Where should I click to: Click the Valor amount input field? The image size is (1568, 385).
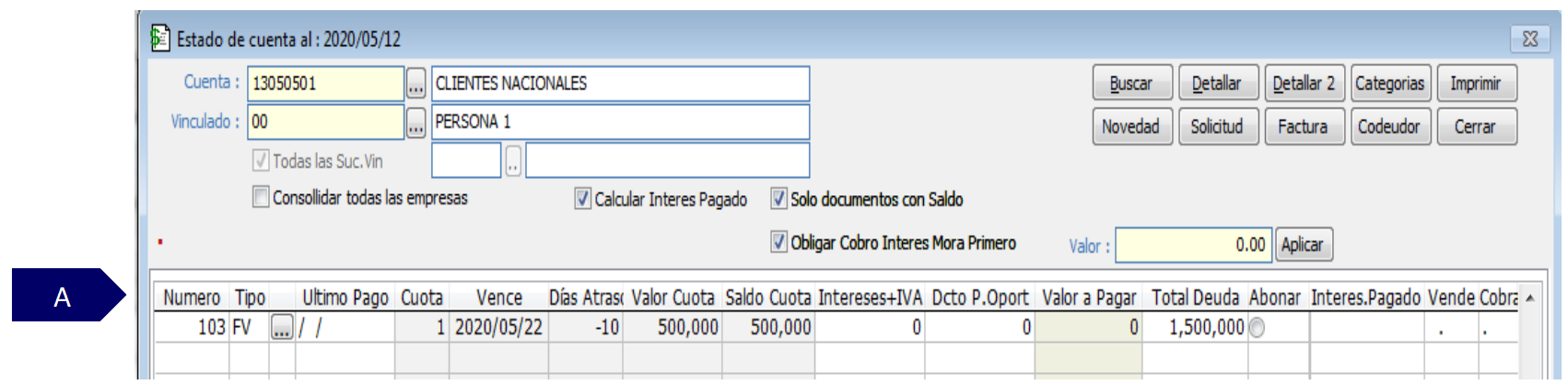point(1194,245)
